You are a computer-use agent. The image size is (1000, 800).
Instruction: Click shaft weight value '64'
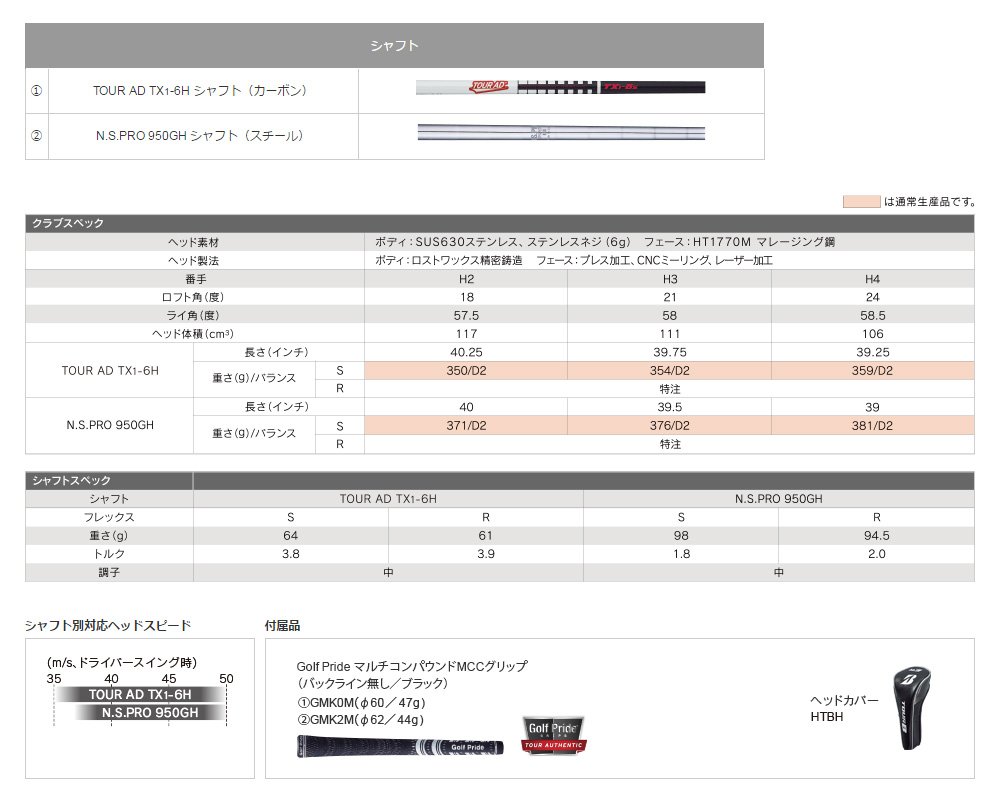pos(291,536)
